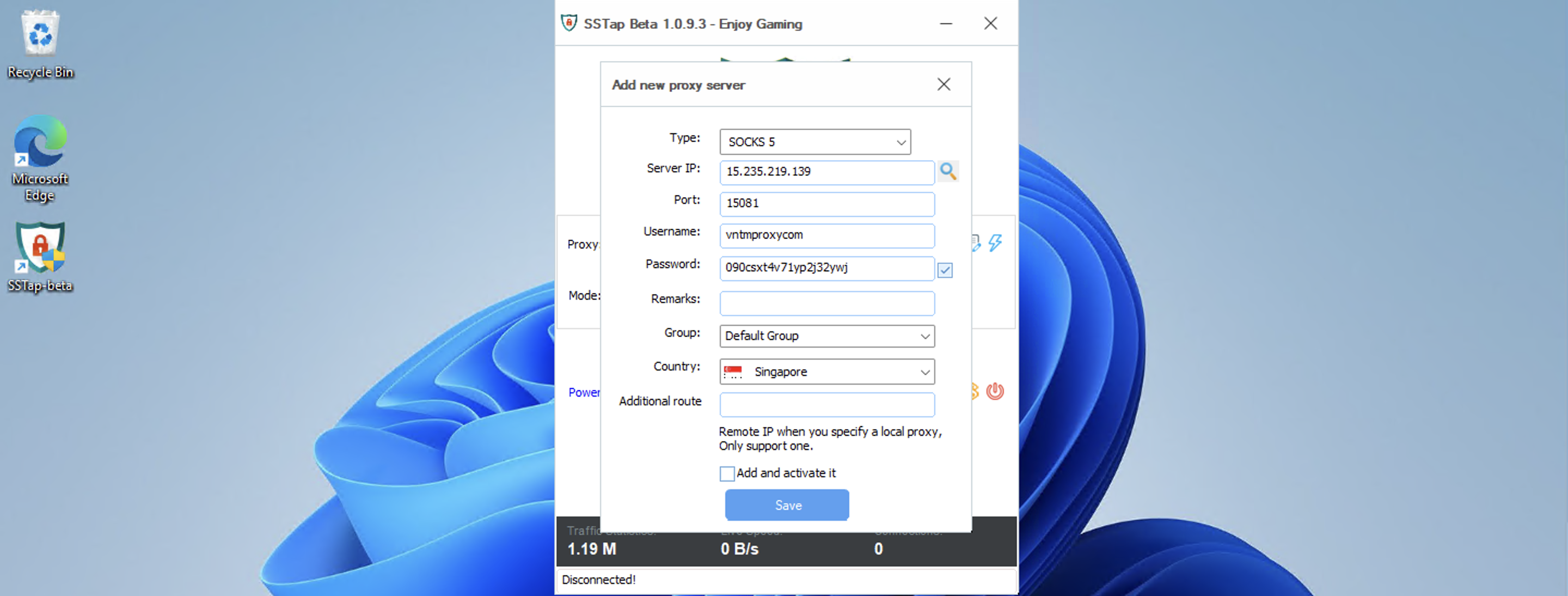Close the Add new proxy server dialog
This screenshot has height=596, width=1568.
pyautogui.click(x=944, y=84)
